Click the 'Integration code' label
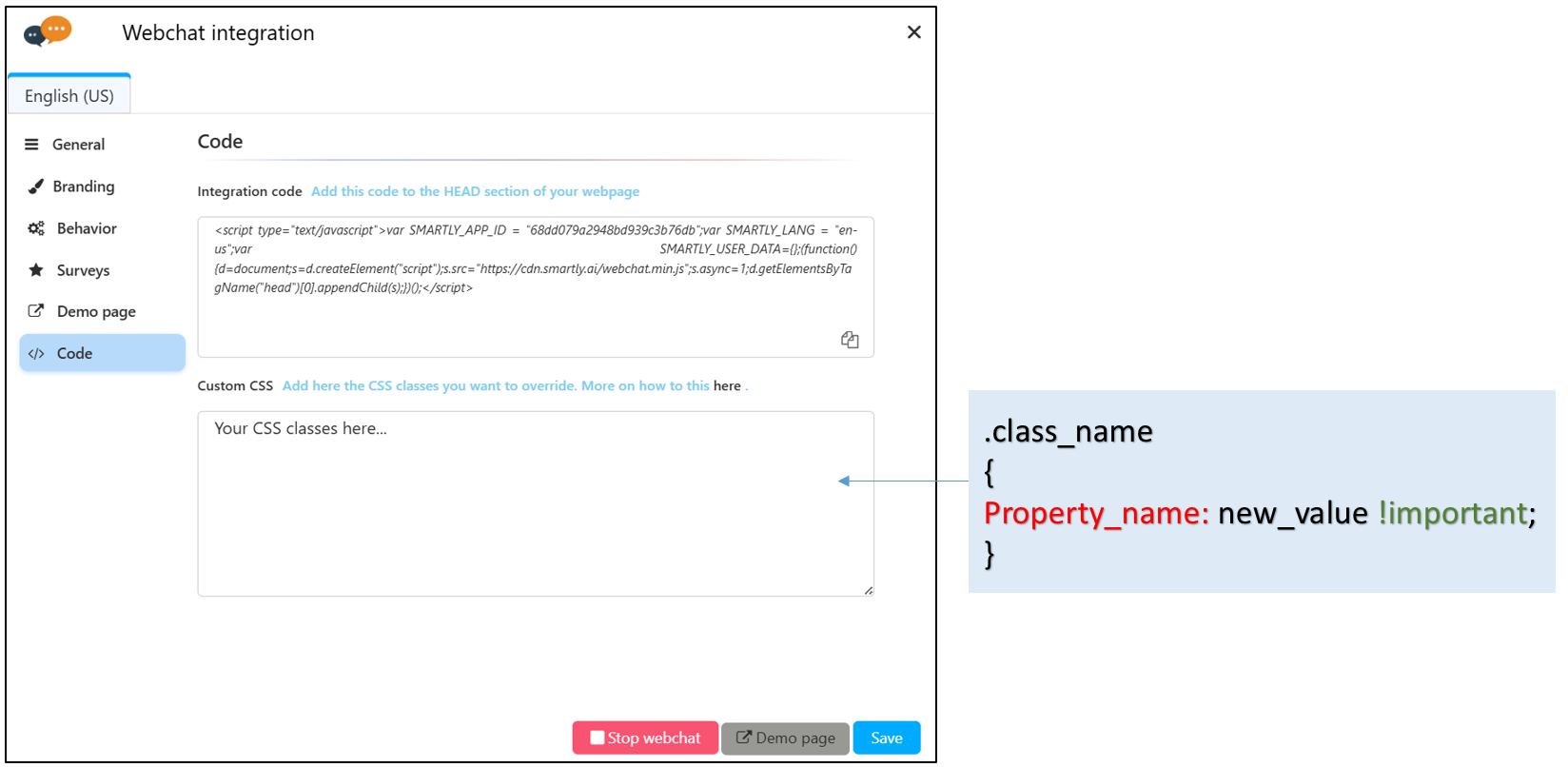This screenshot has height=767, width=1568. click(249, 191)
